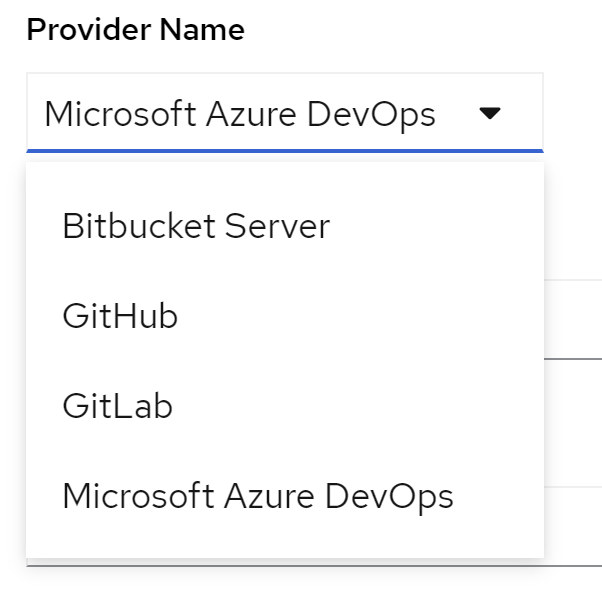Image resolution: width=602 pixels, height=611 pixels.
Task: Click the dropdown caret arrow icon
Action: coord(490,114)
